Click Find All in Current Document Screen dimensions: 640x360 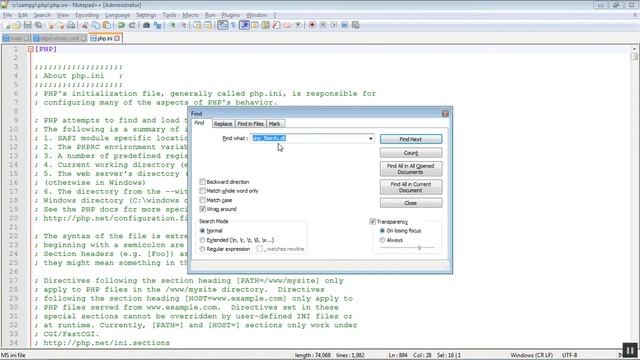pos(411,187)
